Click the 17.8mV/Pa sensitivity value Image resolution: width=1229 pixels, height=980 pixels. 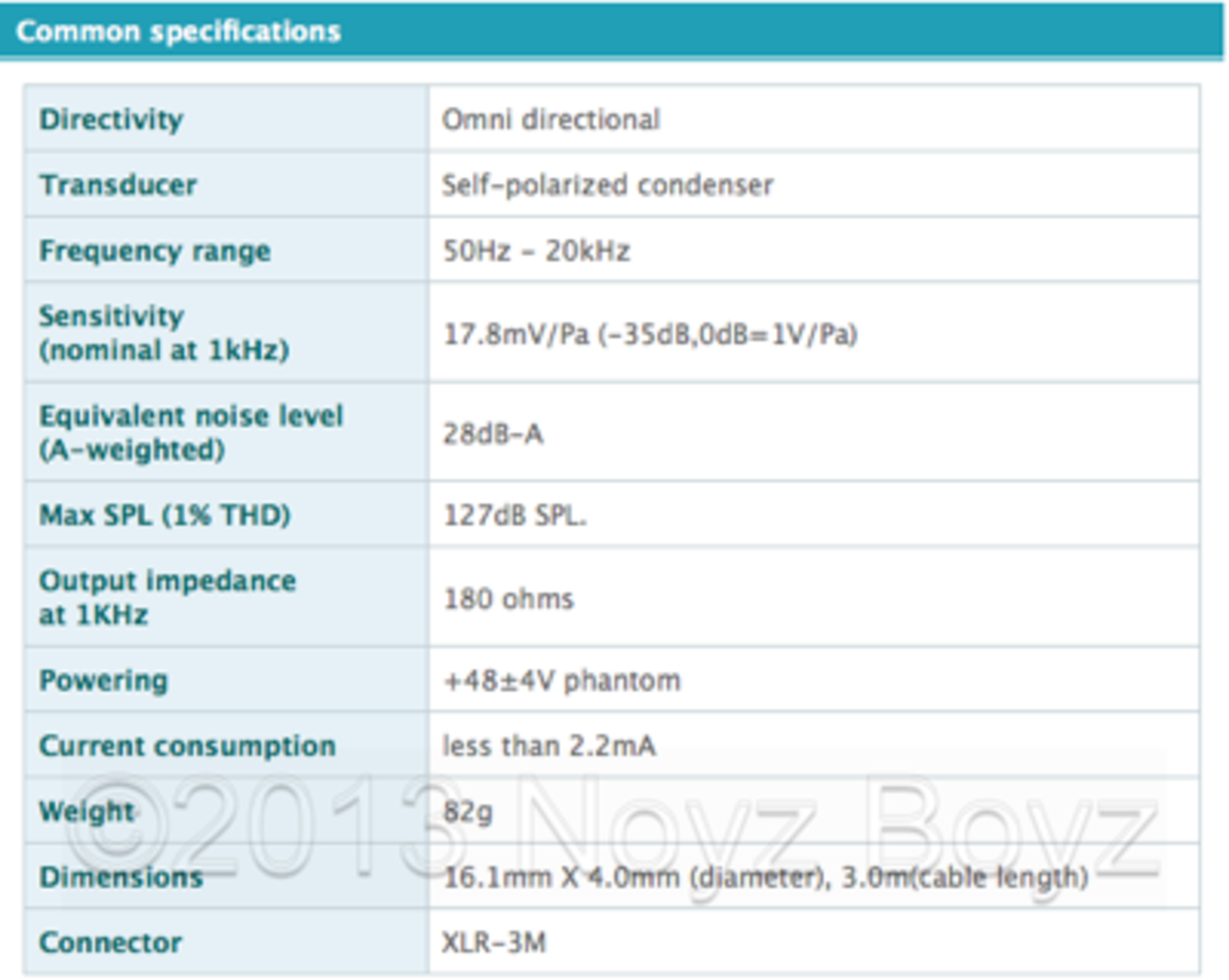(650, 334)
